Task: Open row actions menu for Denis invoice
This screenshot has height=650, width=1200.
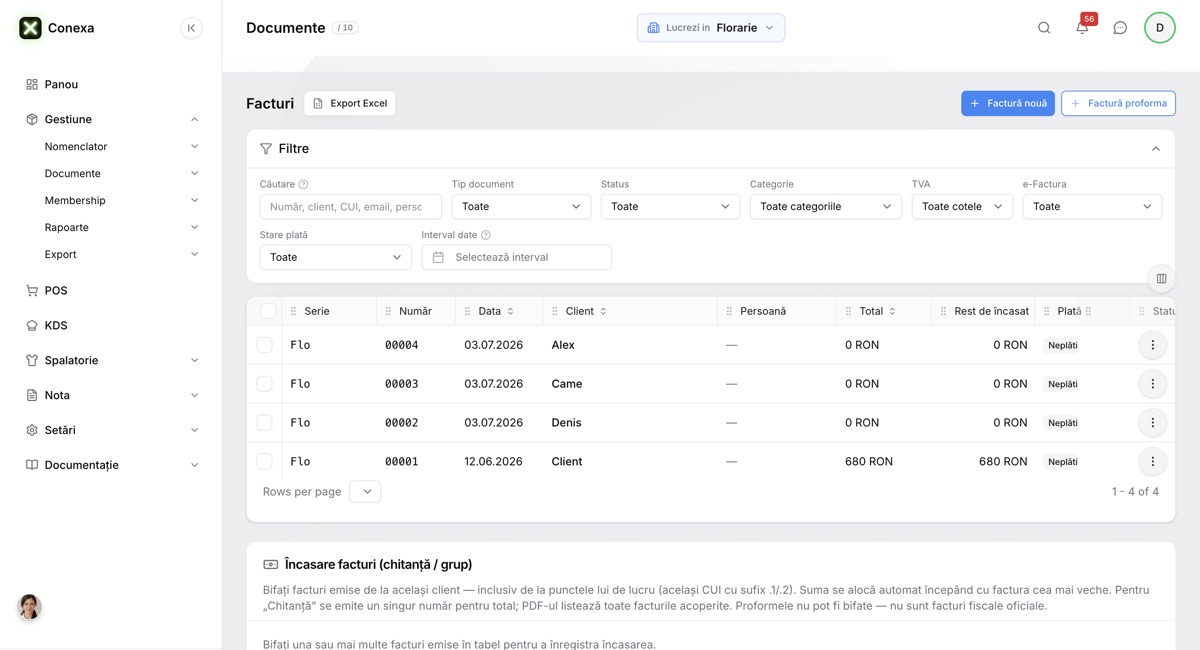Action: [1153, 423]
